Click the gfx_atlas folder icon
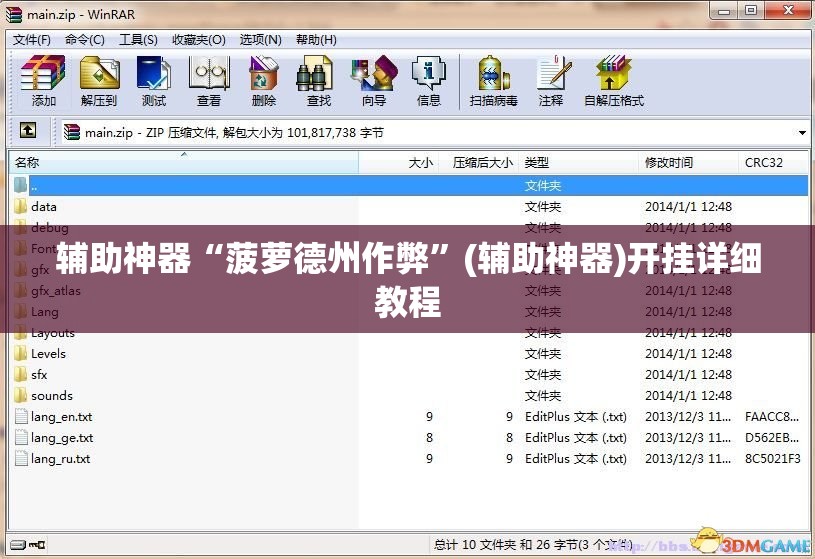This screenshot has width=815, height=559. tap(20, 291)
